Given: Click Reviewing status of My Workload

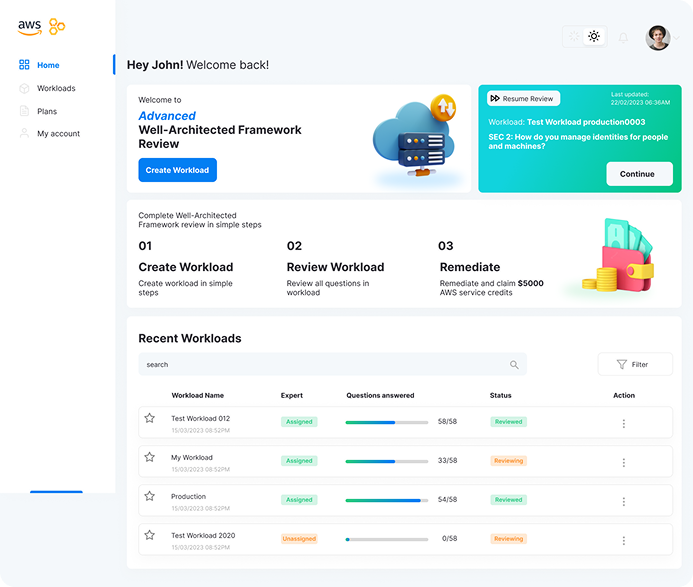Looking at the screenshot, I should (x=508, y=461).
